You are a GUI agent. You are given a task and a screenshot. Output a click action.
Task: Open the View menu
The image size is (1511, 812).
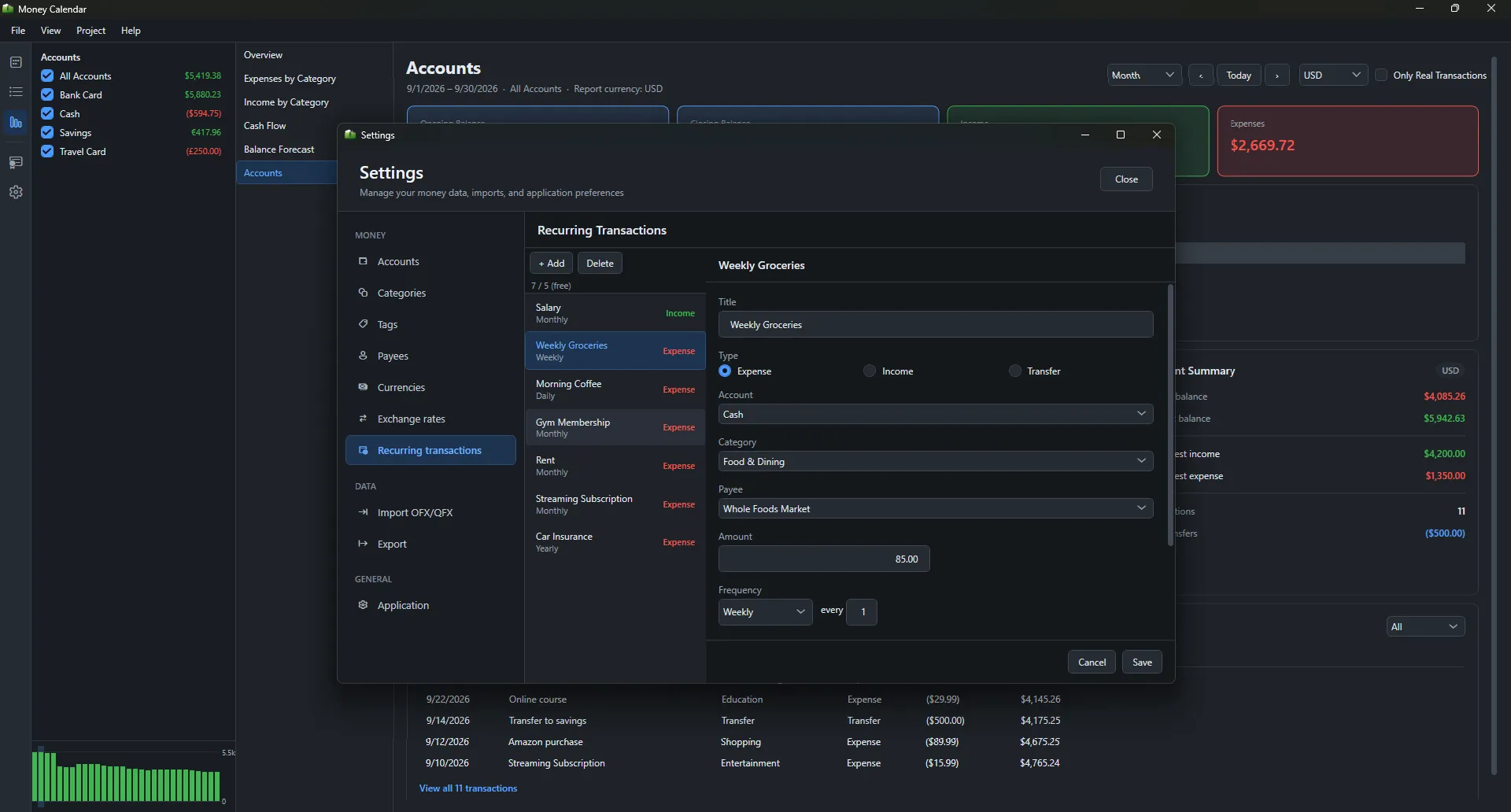[51, 30]
